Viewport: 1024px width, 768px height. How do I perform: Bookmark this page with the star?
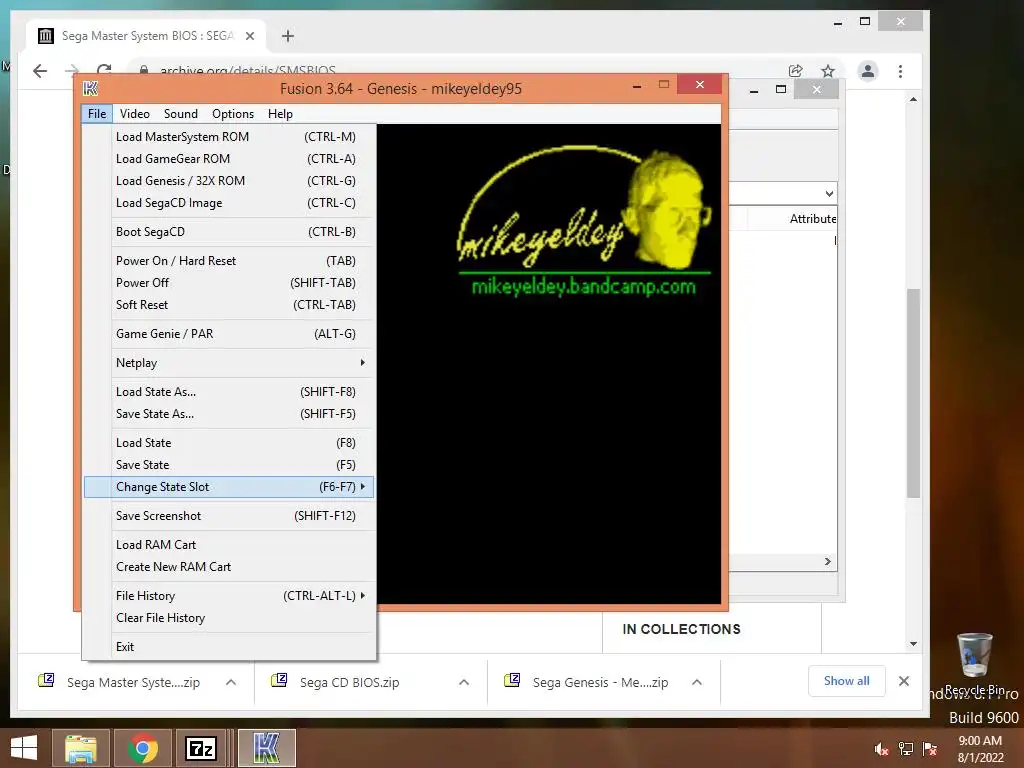(x=828, y=71)
